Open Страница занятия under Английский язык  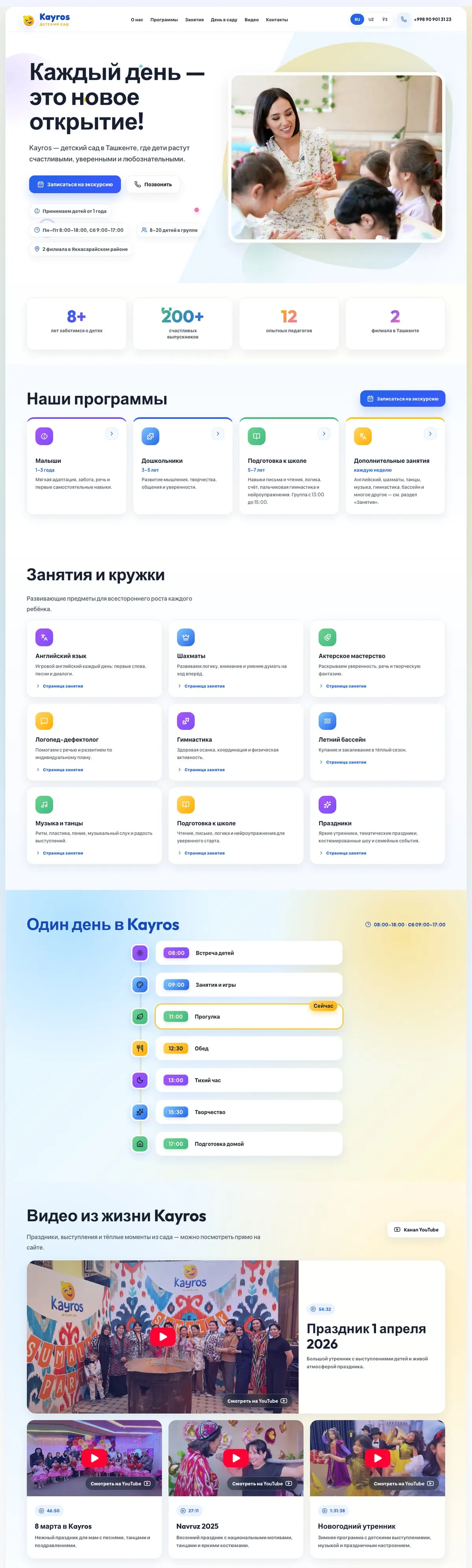tap(60, 686)
